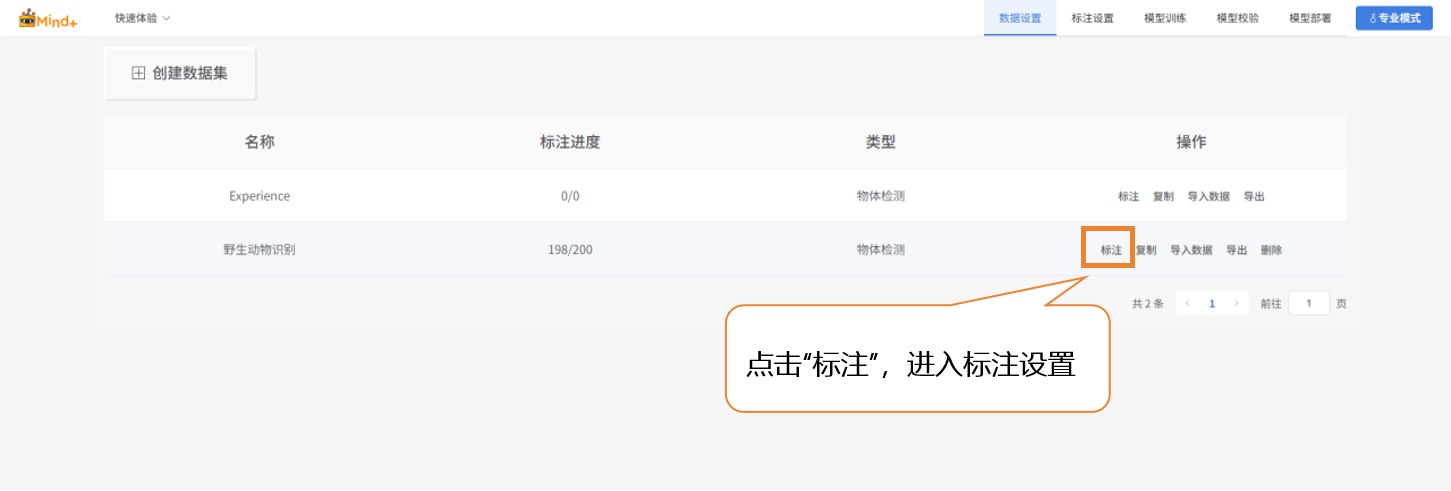Expand the 快速体验 dropdown
This screenshot has height=491, width=1451.
(142, 18)
